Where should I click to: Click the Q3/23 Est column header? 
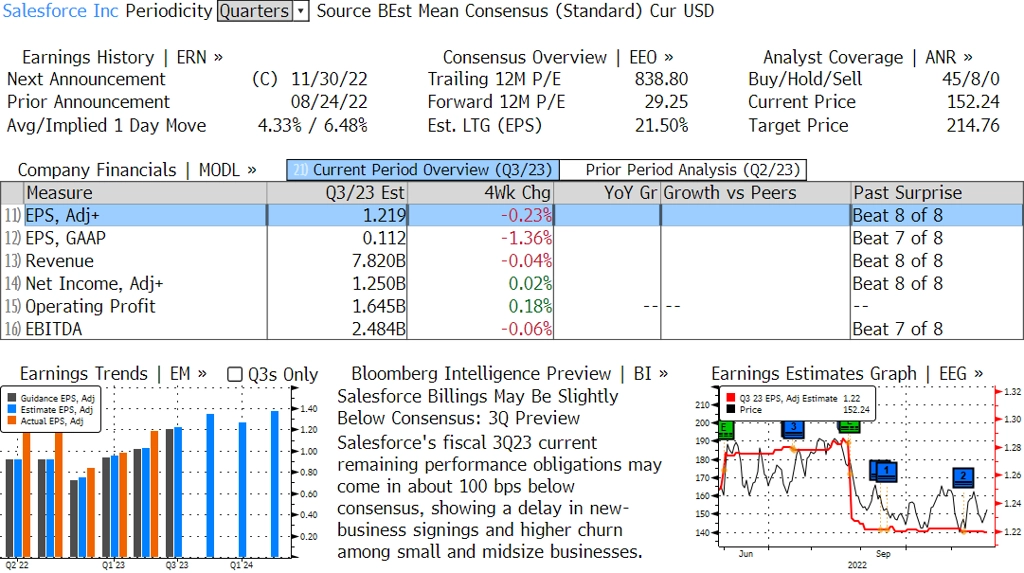[337, 193]
